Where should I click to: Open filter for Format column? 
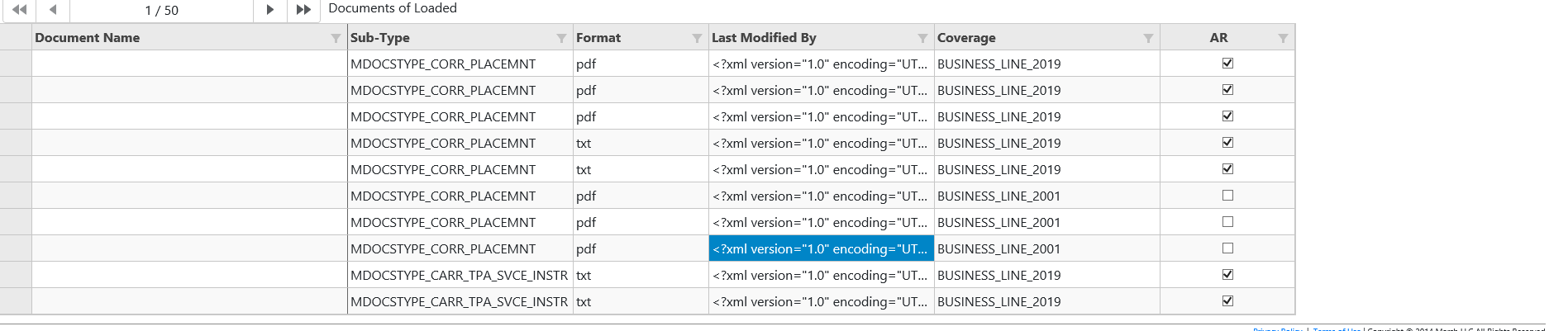point(697,38)
